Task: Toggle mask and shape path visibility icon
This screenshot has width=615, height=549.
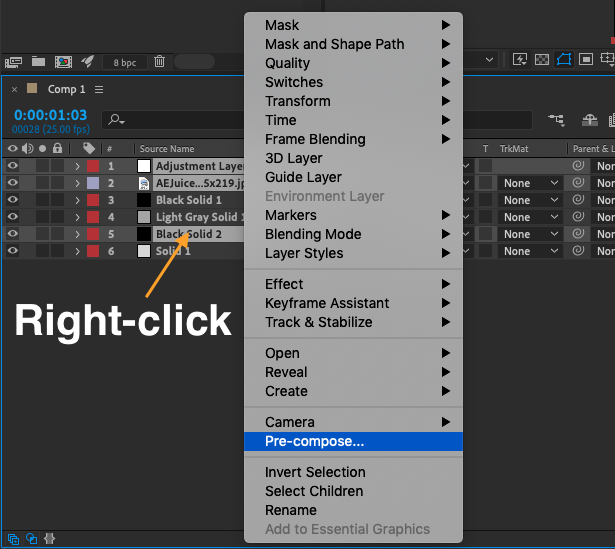Action: pyautogui.click(x=564, y=60)
